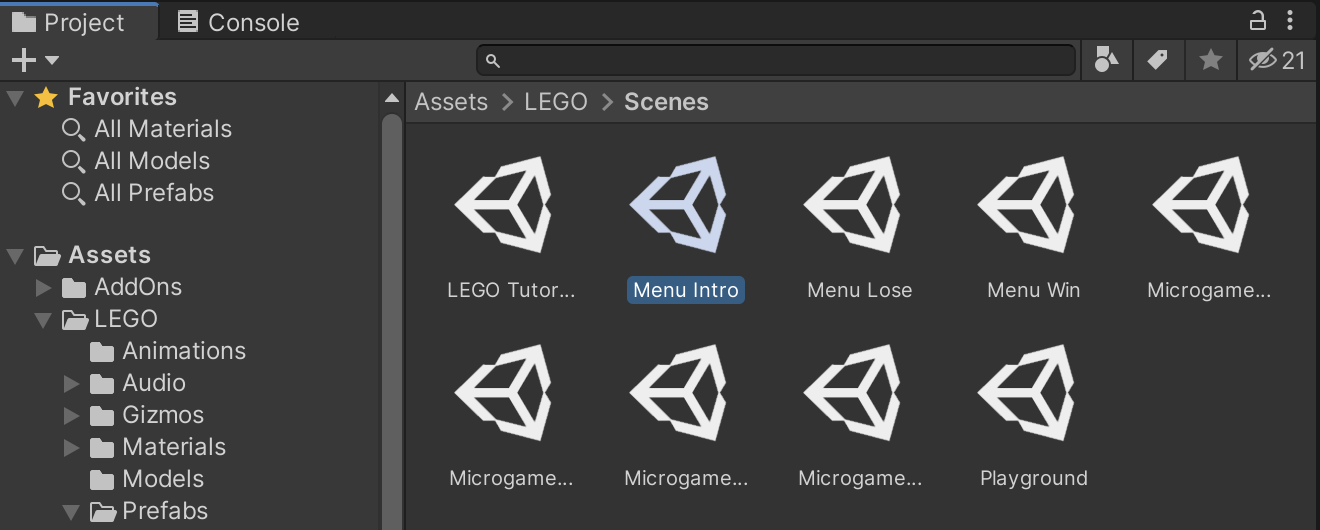Focus the Project search field
The image size is (1320, 530).
776,60
